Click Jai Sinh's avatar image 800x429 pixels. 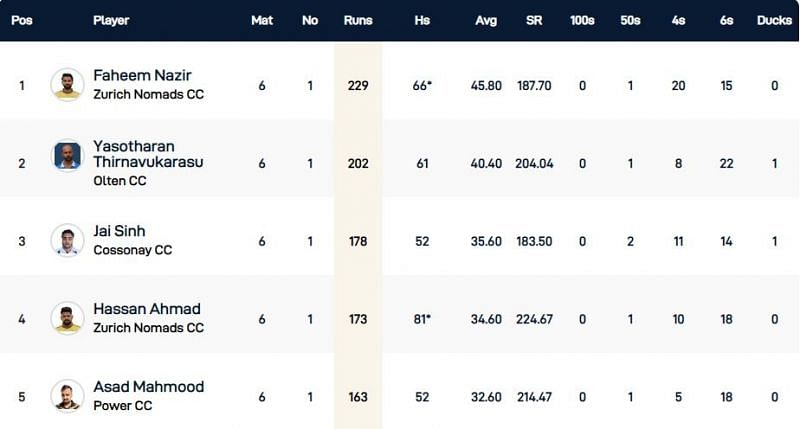pyautogui.click(x=67, y=241)
